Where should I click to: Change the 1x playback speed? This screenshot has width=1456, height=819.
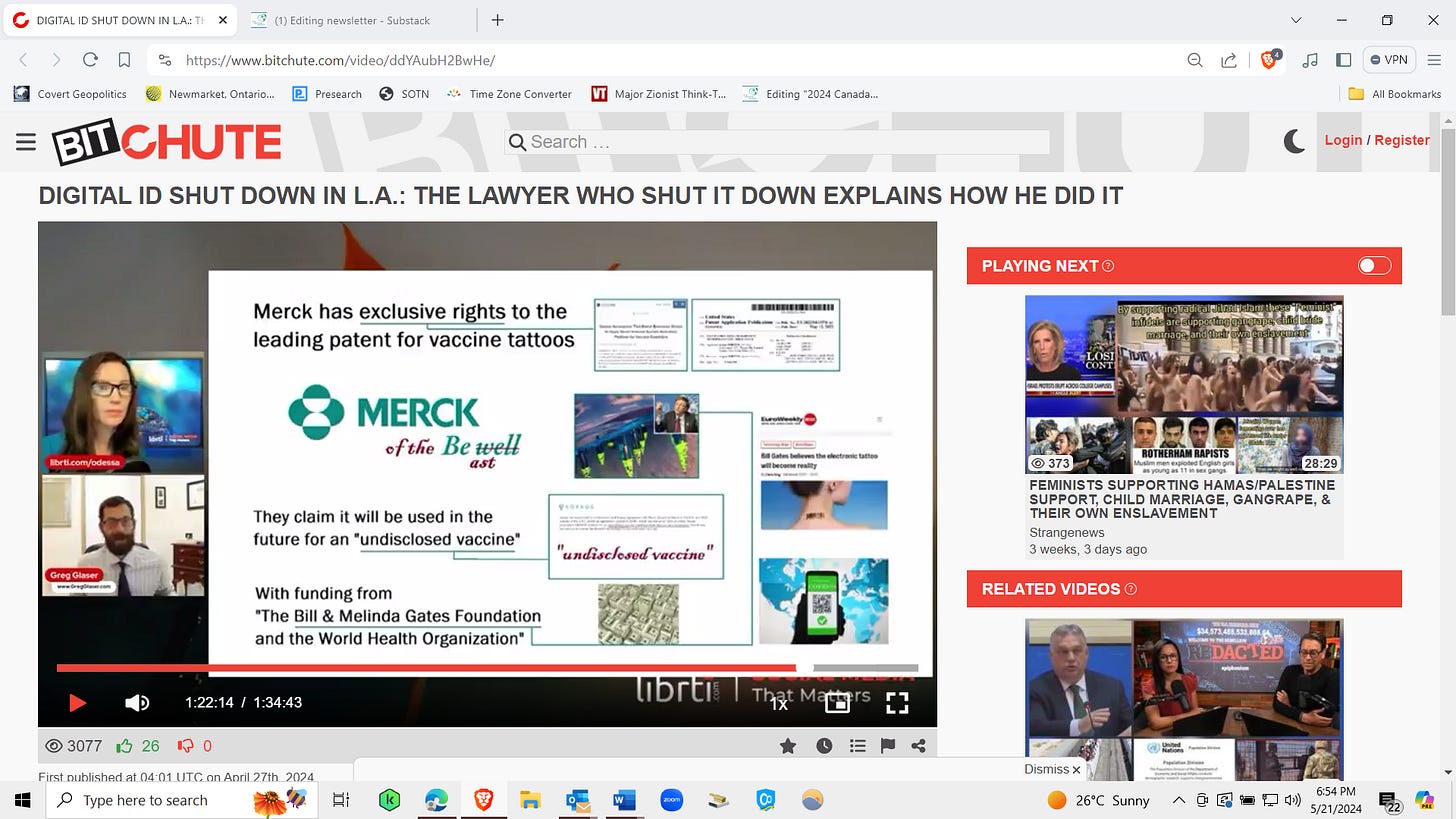[779, 704]
